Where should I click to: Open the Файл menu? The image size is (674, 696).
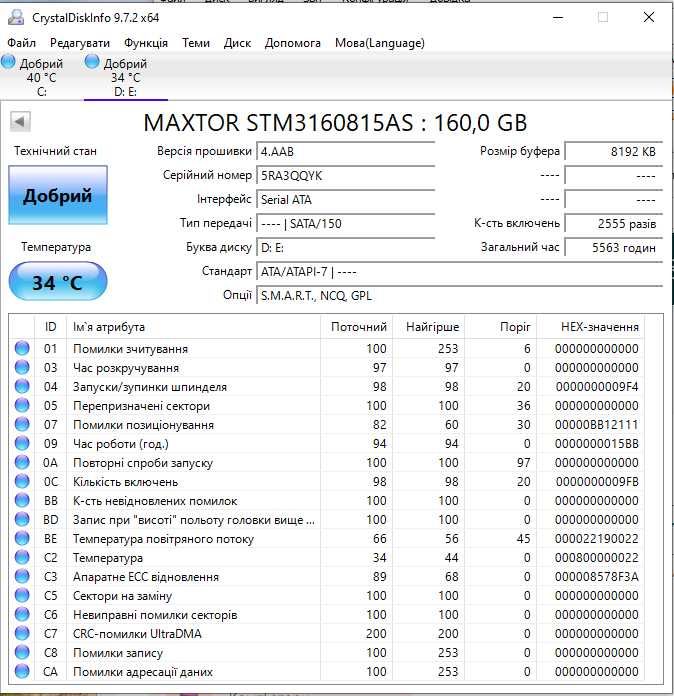click(x=21, y=43)
